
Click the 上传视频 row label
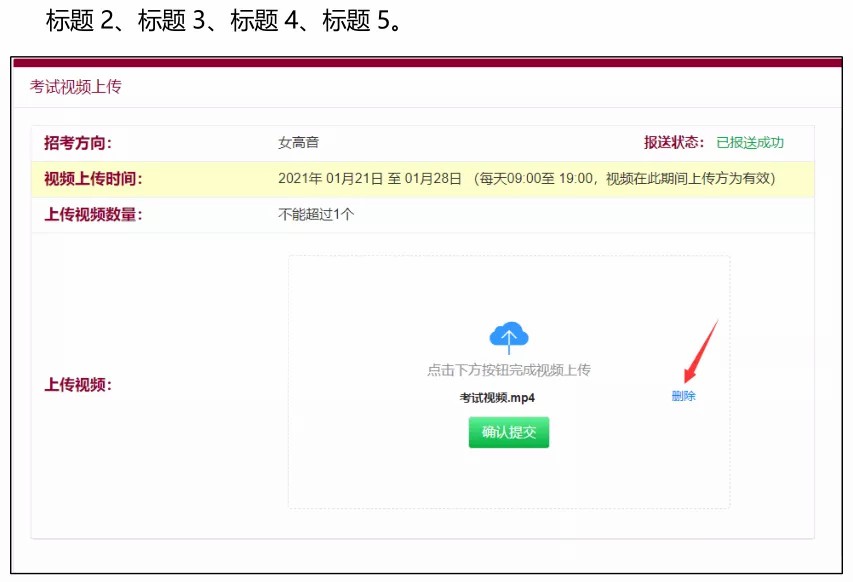78,385
